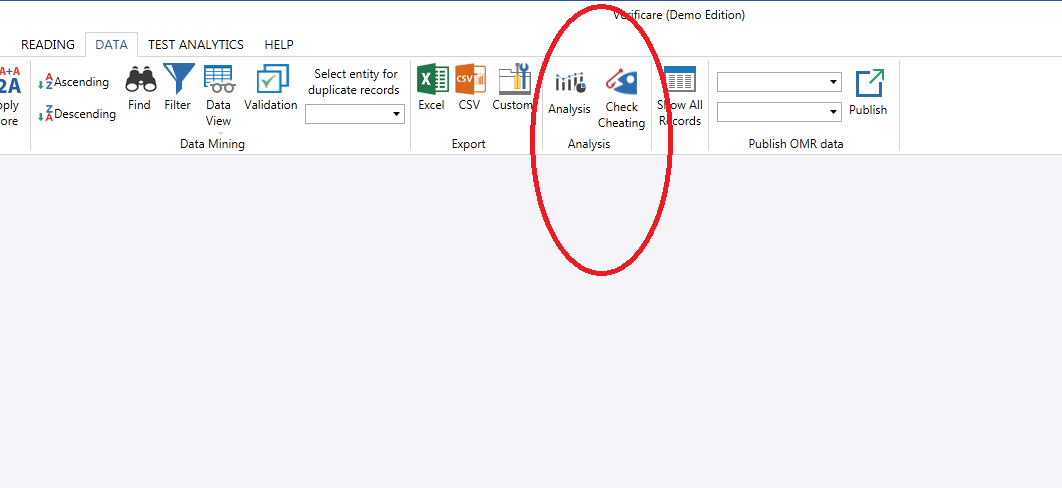The image size is (1062, 488).
Task: Export data to Excel
Action: click(431, 88)
